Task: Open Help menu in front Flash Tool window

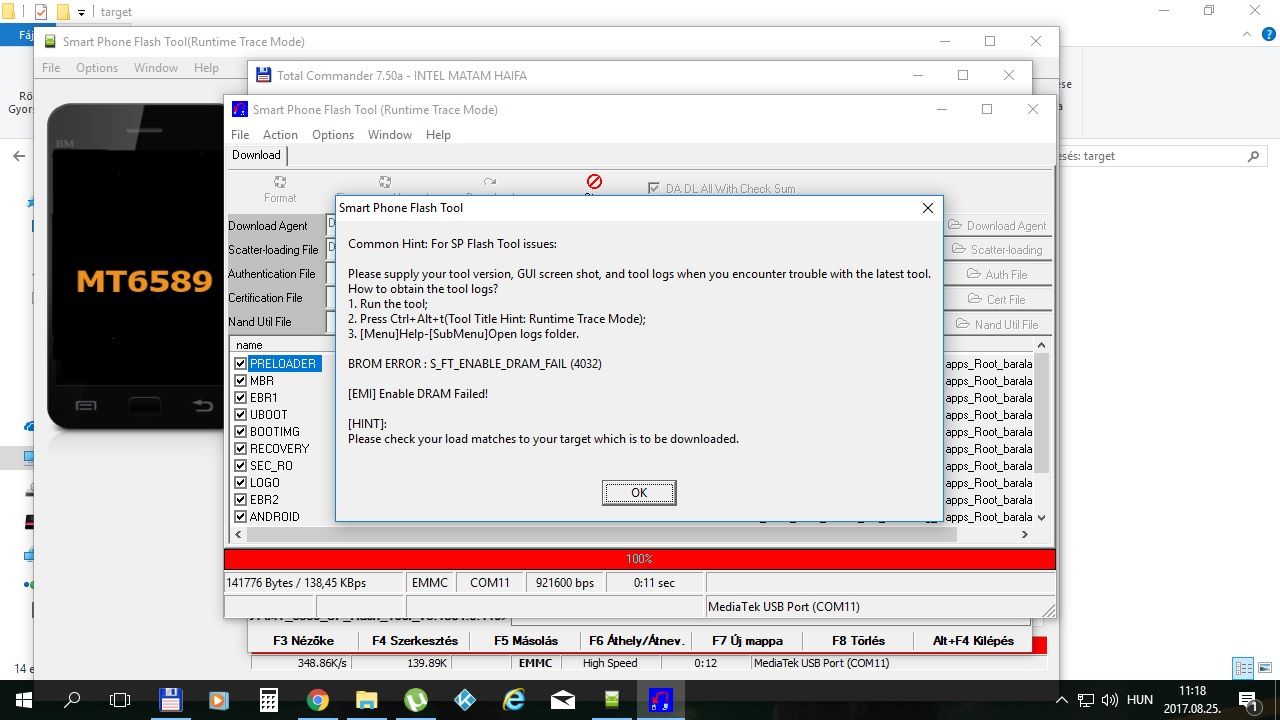Action: pyautogui.click(x=438, y=135)
